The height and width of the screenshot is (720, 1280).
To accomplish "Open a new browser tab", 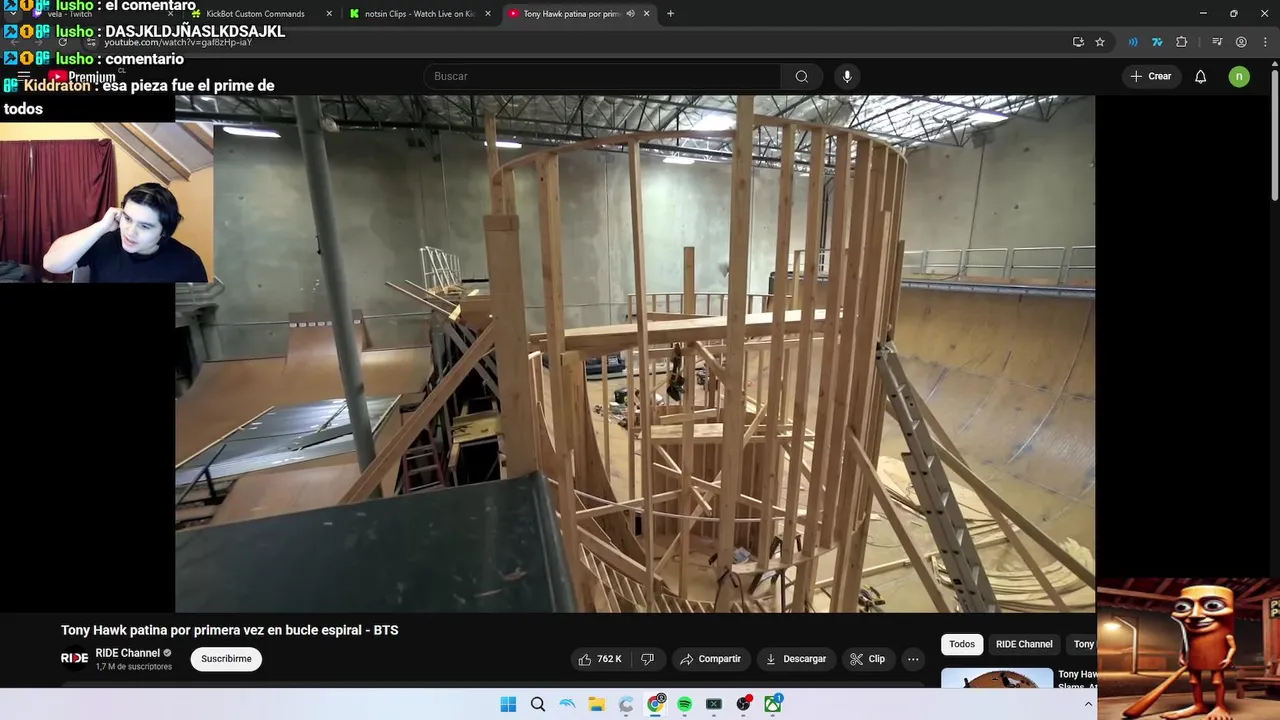I will pos(670,14).
